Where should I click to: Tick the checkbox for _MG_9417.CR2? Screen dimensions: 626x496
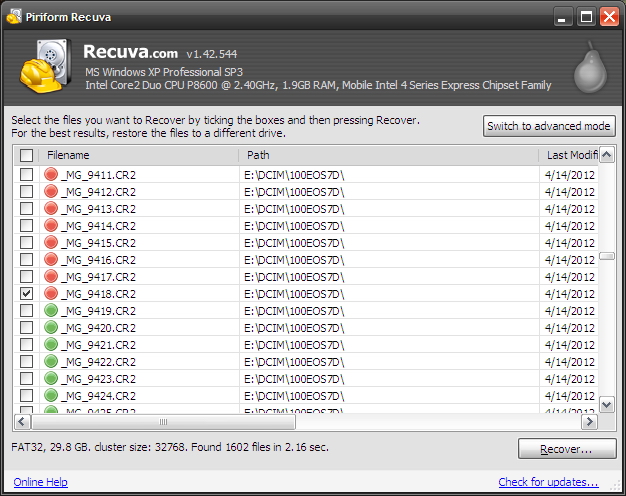point(26,276)
